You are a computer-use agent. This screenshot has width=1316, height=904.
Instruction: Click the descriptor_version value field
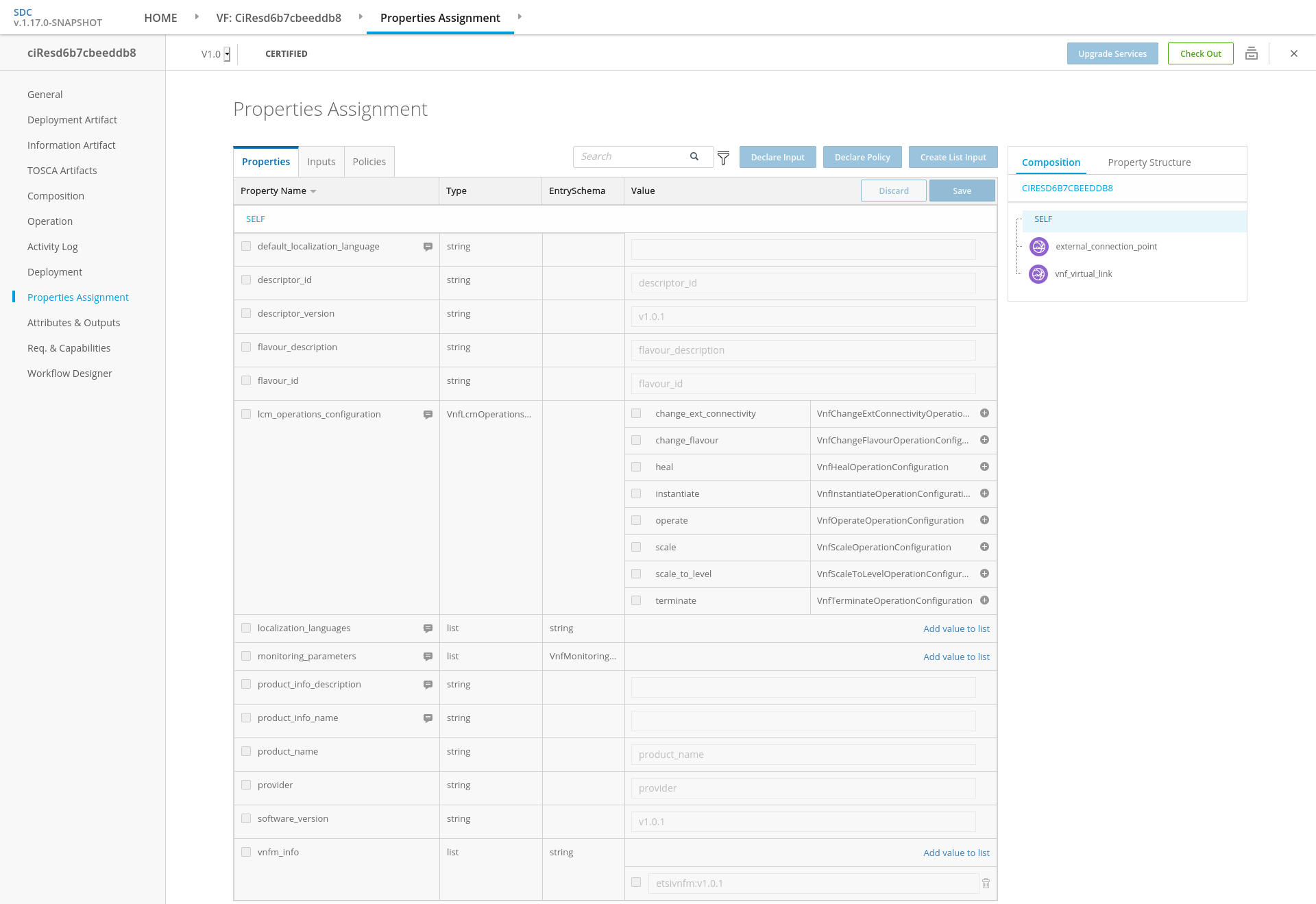tap(803, 317)
